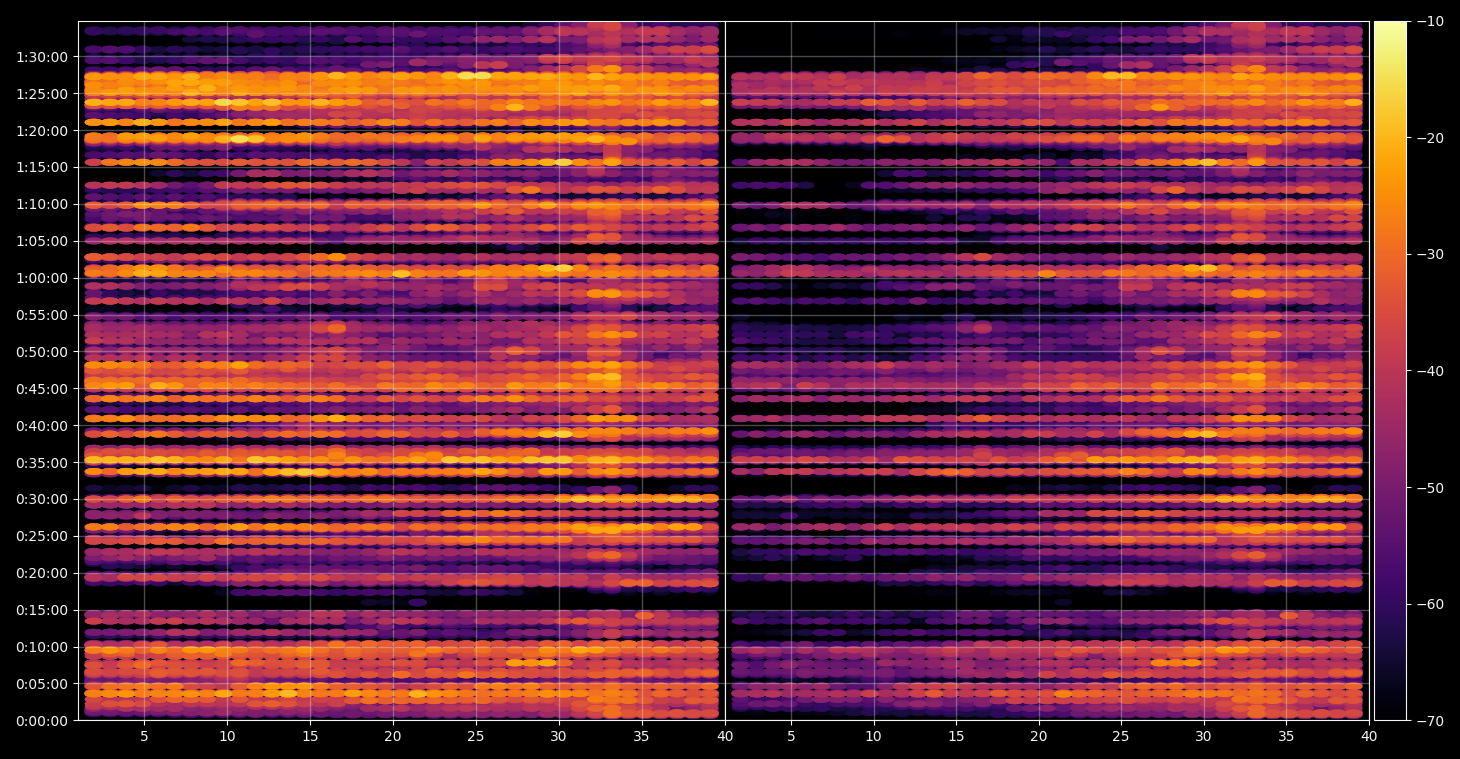Click the 0:05:00 y-axis time label

click(x=41, y=684)
